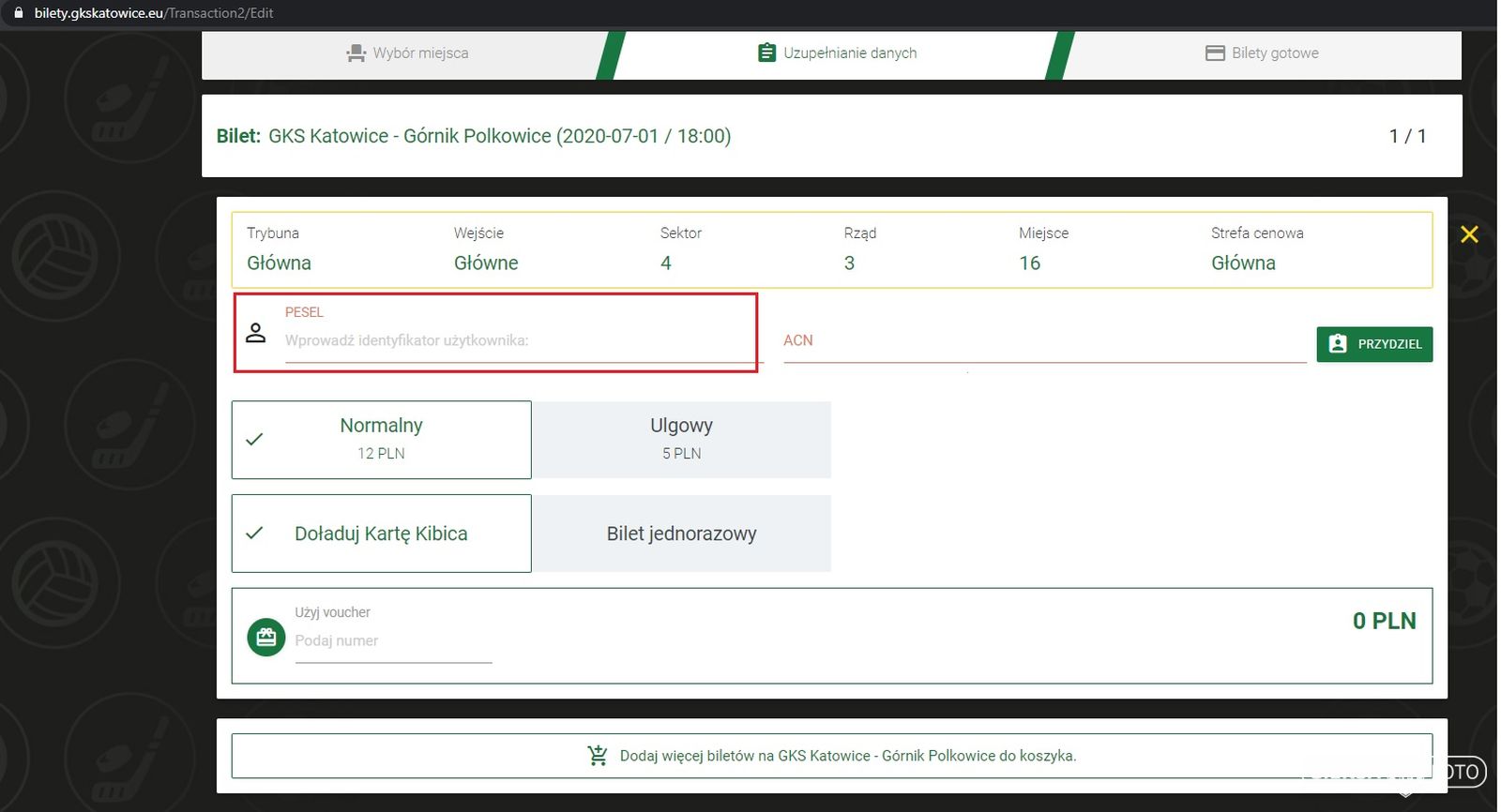The image size is (1501, 812).
Task: Click the Wejście value Główne
Action: tap(486, 263)
